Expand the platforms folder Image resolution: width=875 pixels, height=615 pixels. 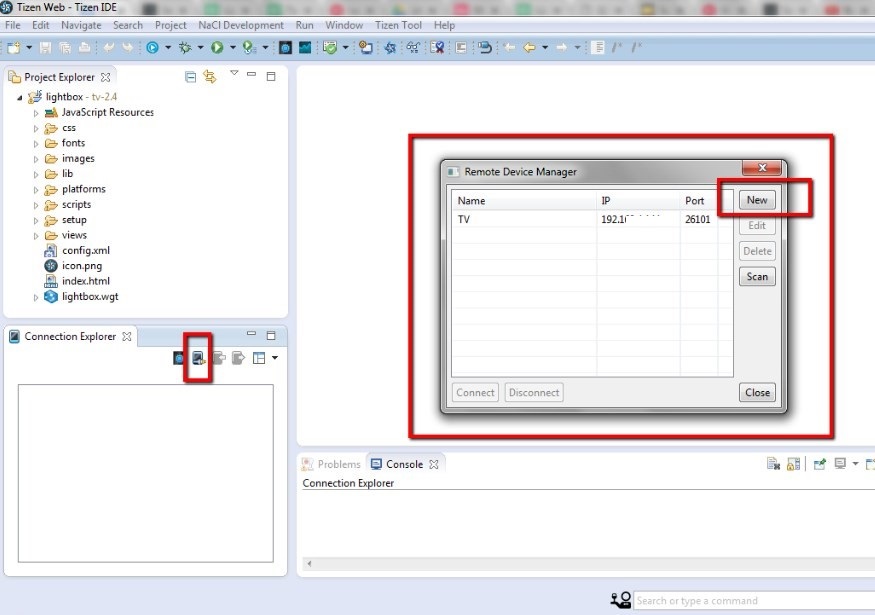(36, 190)
